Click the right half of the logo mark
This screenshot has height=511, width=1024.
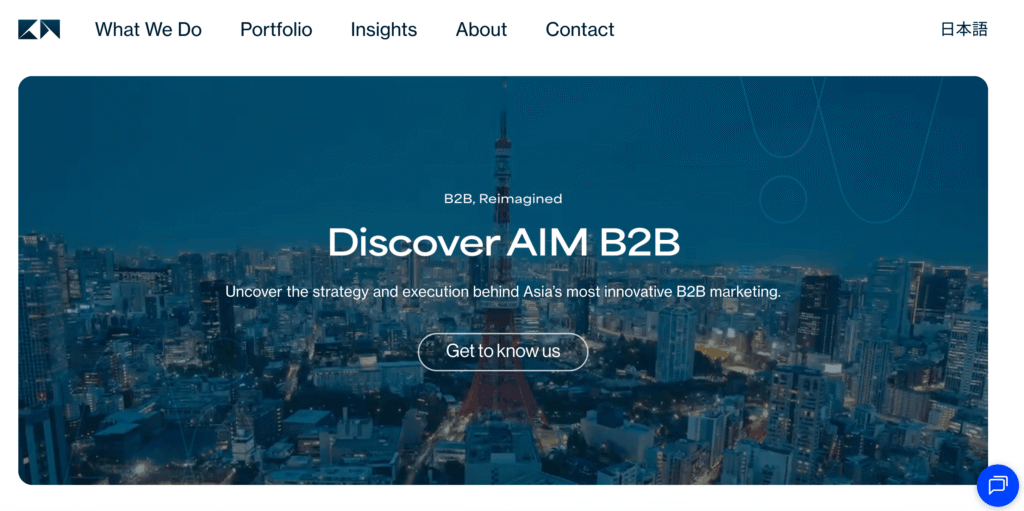coord(50,29)
